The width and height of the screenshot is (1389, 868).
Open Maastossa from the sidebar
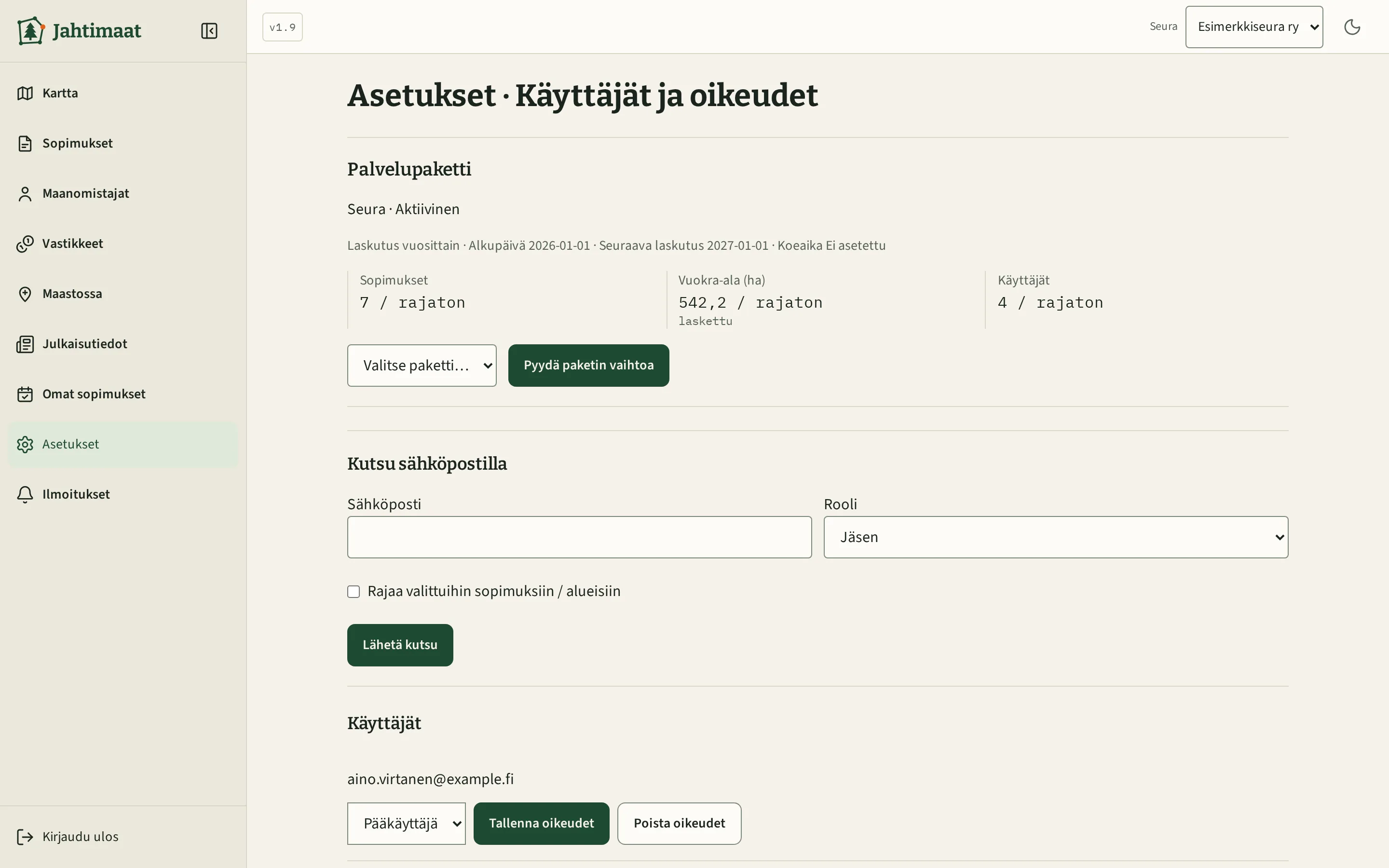(x=123, y=294)
